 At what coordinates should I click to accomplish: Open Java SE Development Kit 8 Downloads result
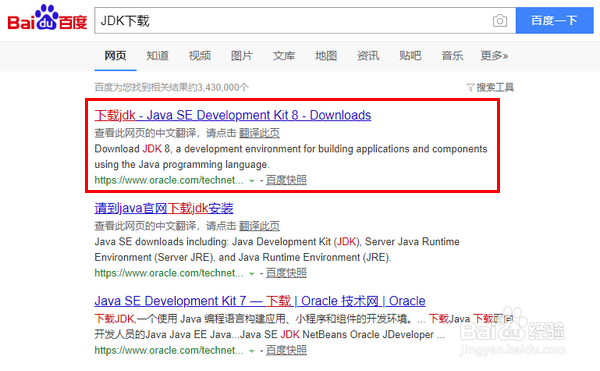click(x=233, y=115)
